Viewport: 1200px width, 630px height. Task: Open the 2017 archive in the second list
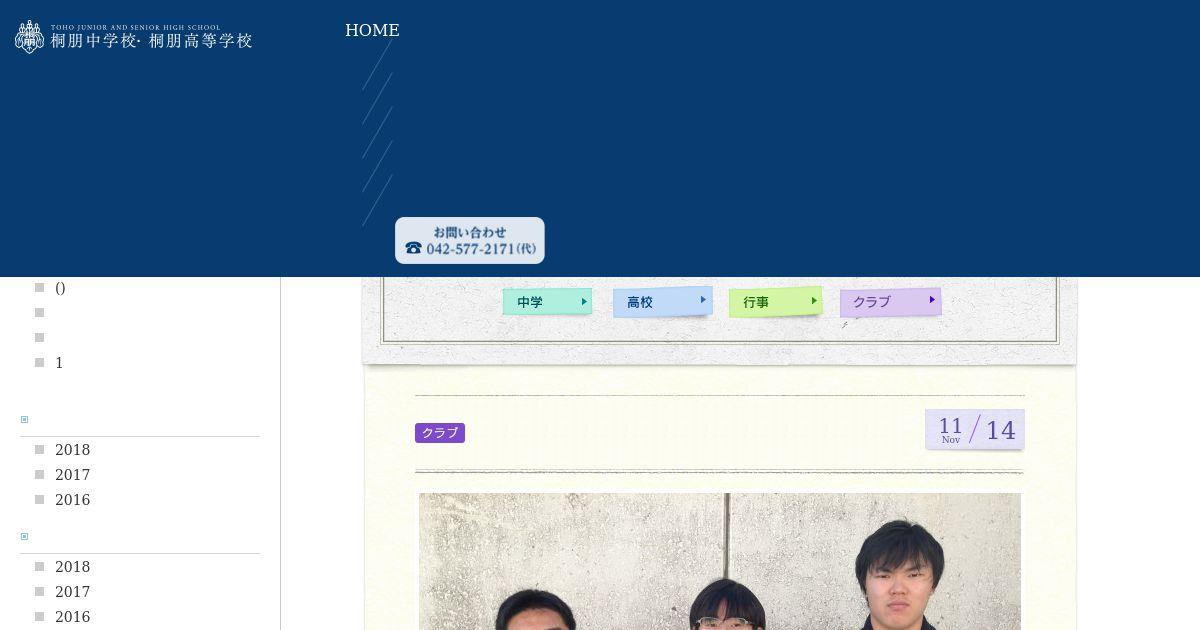(72, 592)
